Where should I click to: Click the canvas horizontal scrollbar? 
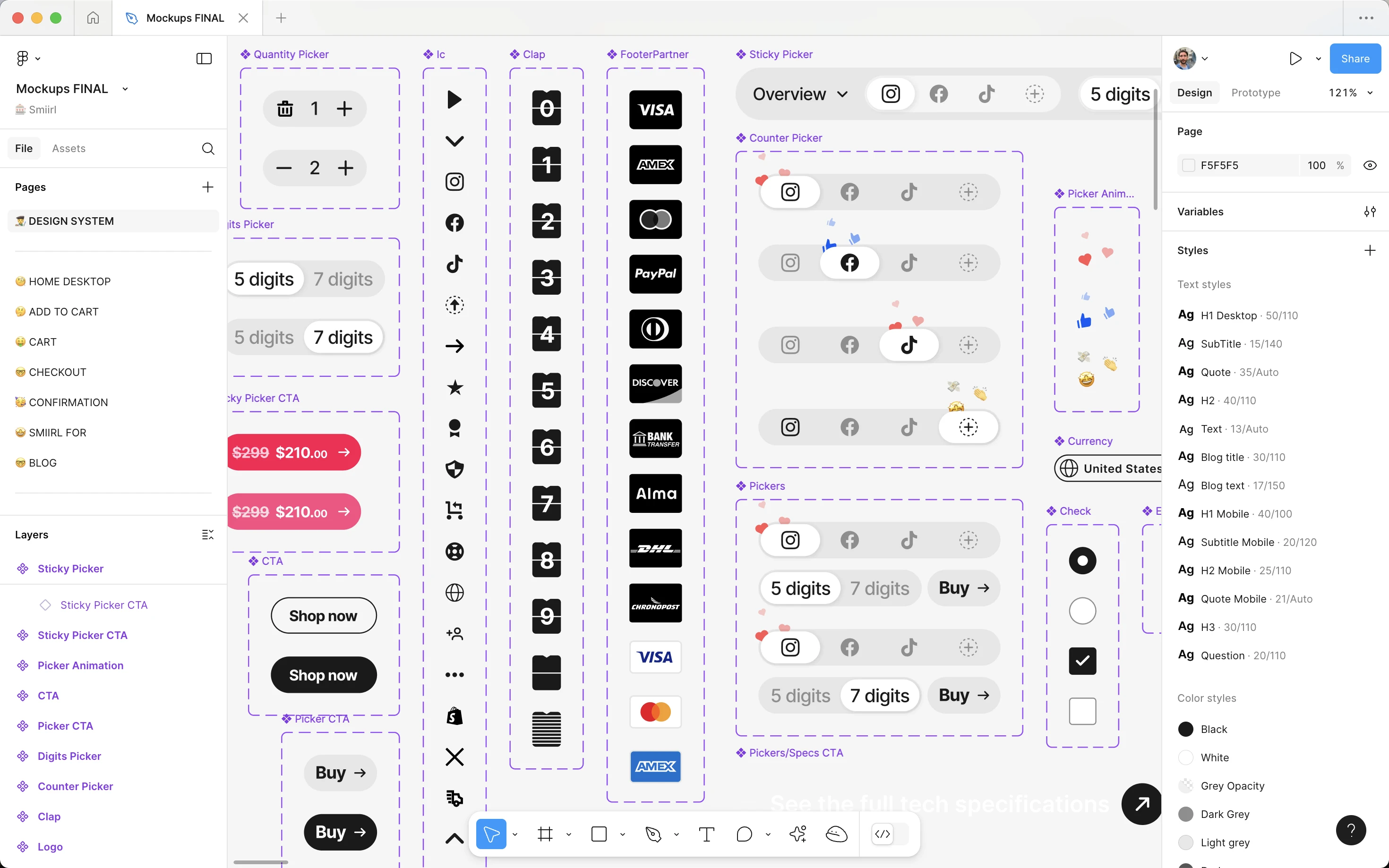coord(261,862)
